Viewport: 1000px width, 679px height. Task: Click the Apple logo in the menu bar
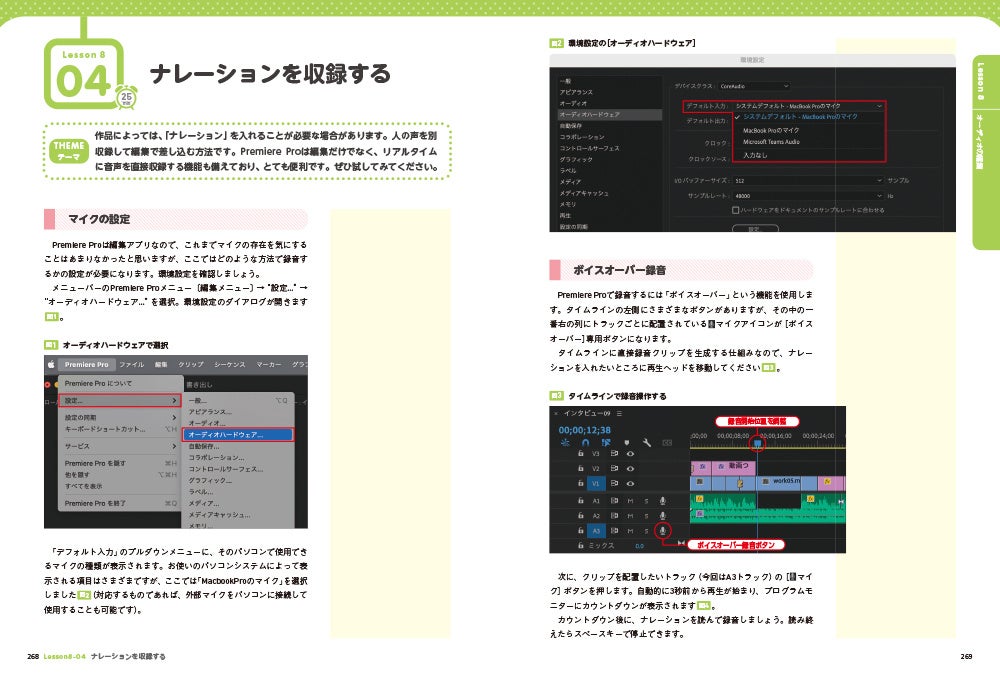point(51,365)
